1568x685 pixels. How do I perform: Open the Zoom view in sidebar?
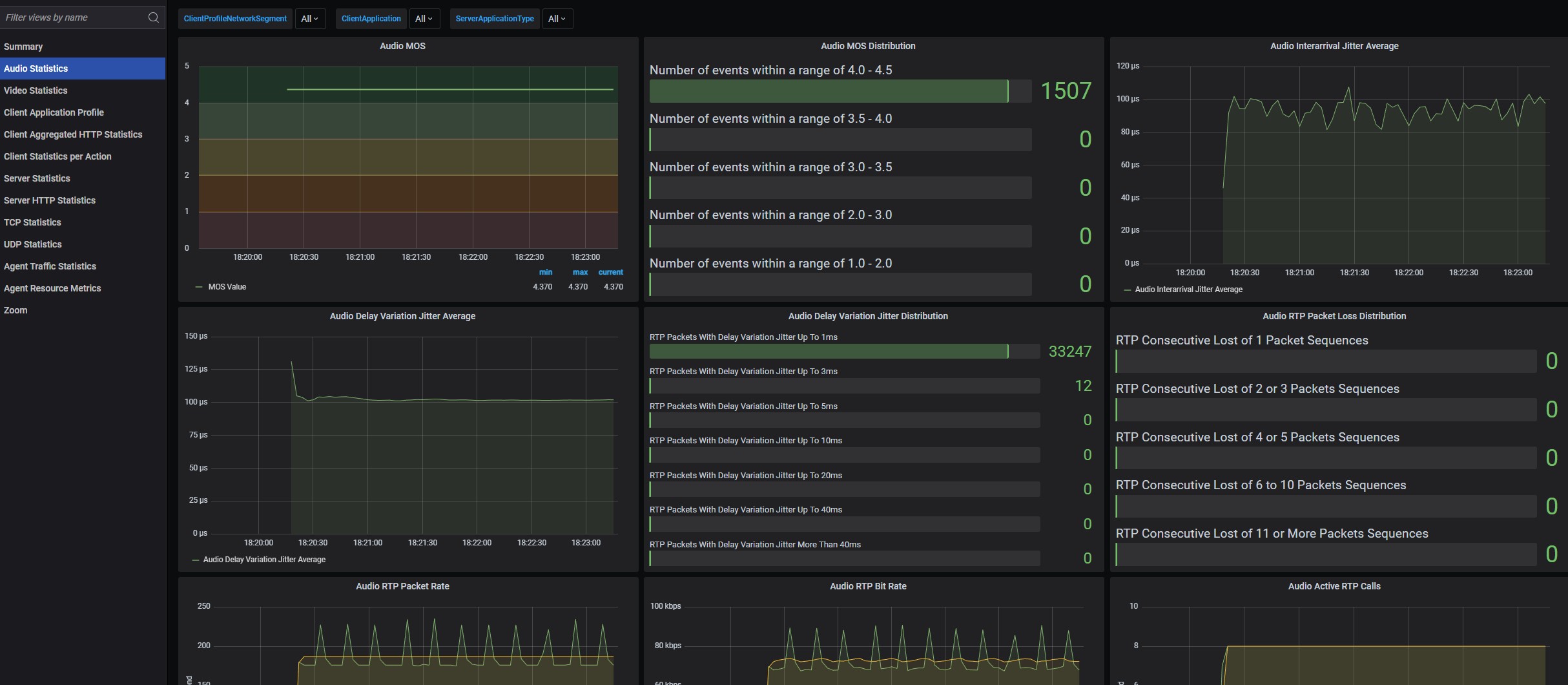pos(15,310)
